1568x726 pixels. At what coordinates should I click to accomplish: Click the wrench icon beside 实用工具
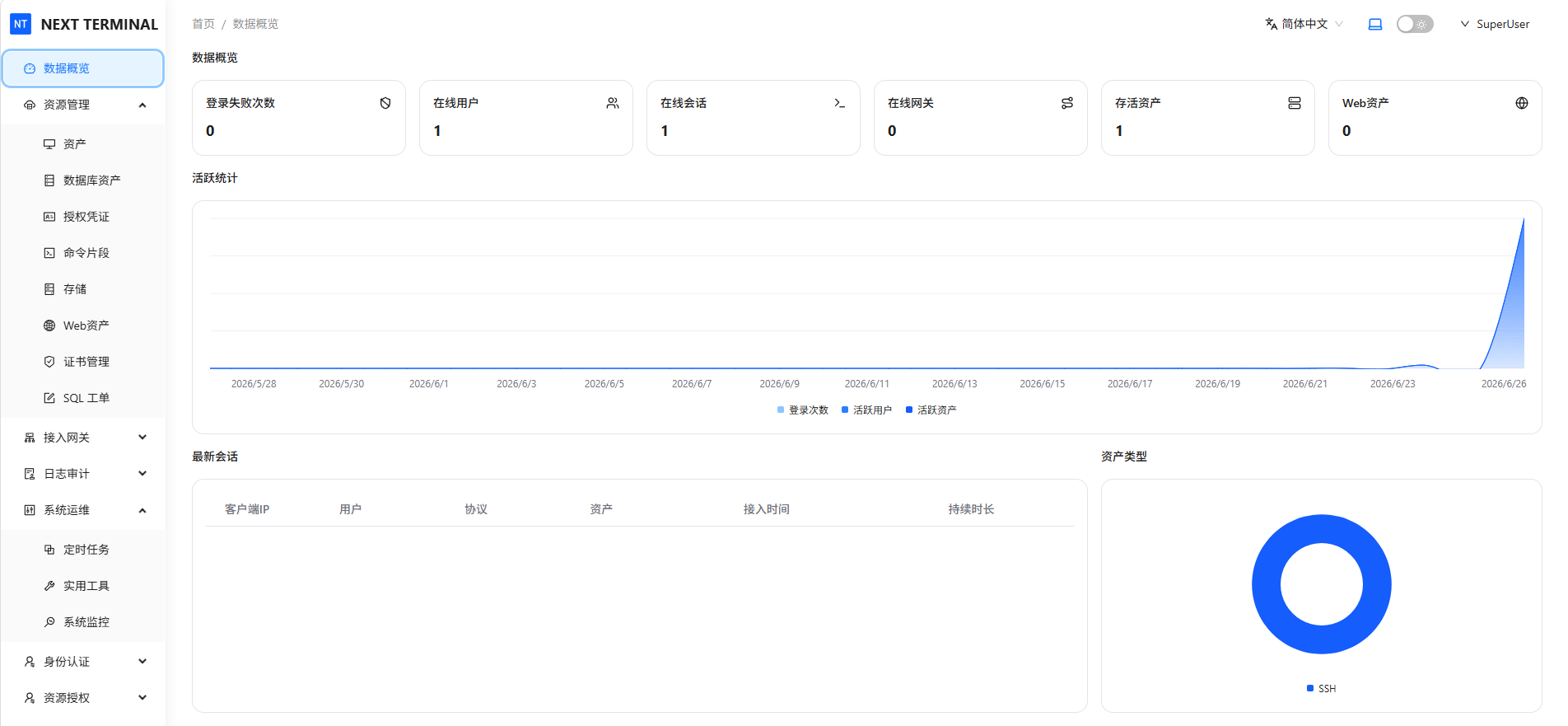coord(49,586)
